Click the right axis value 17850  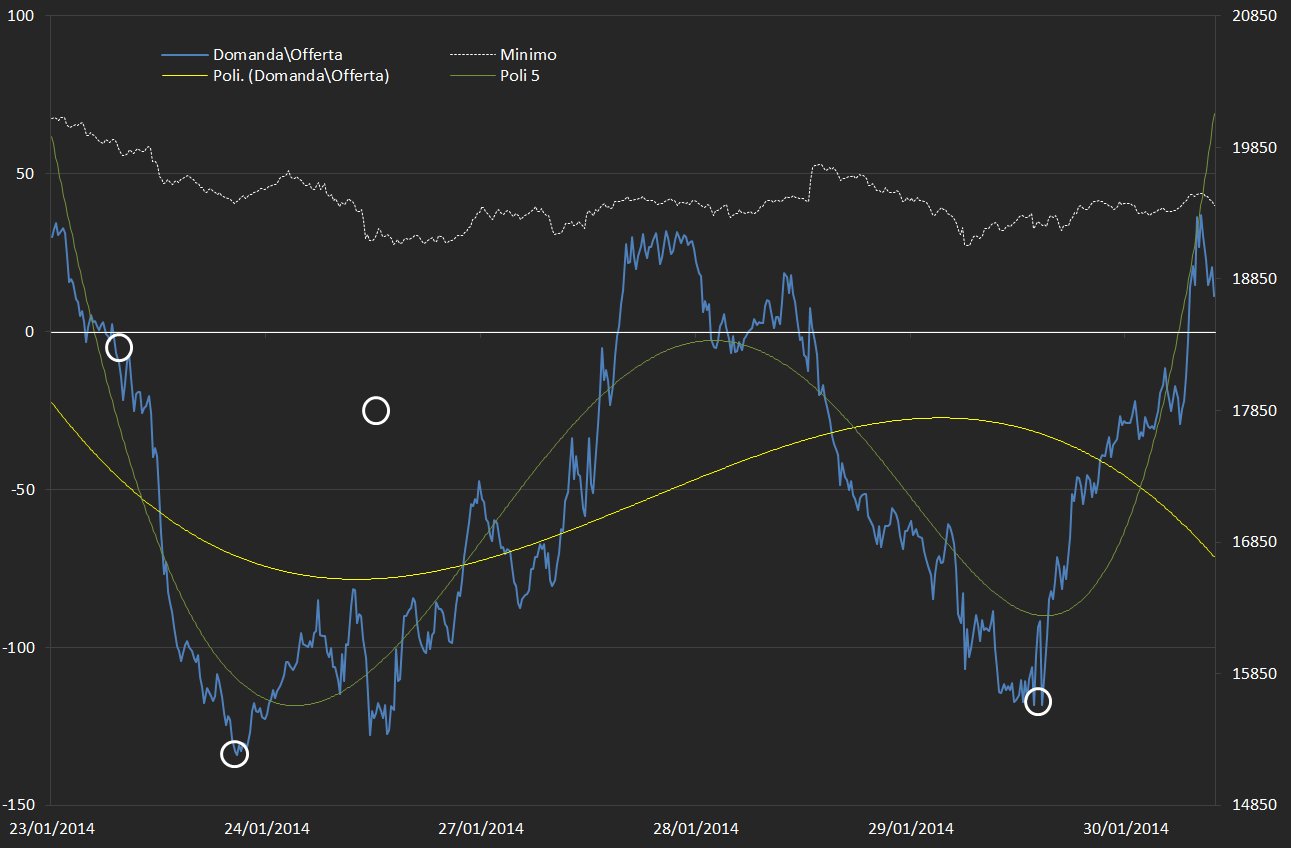point(1255,411)
